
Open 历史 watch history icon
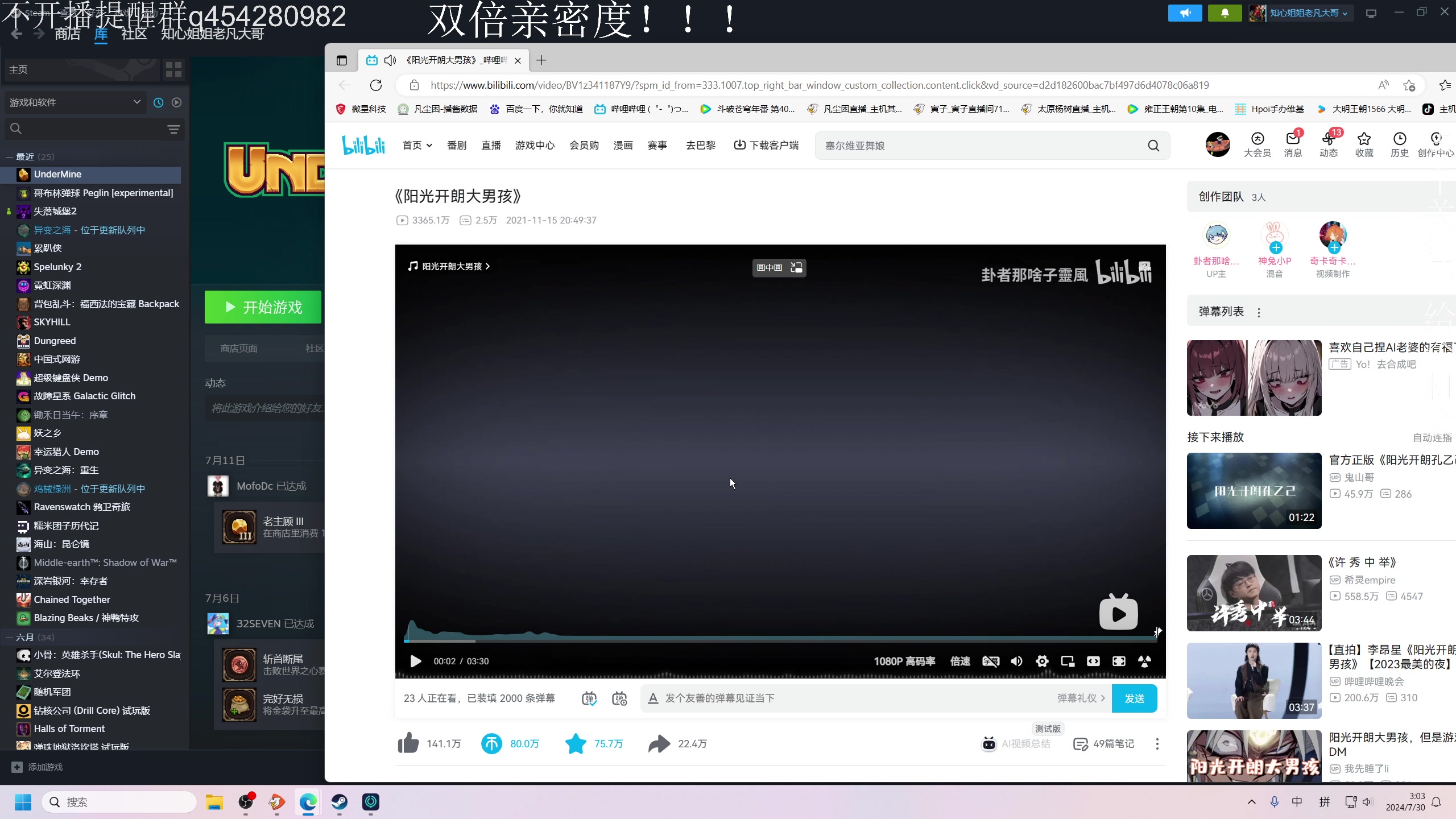click(1400, 144)
